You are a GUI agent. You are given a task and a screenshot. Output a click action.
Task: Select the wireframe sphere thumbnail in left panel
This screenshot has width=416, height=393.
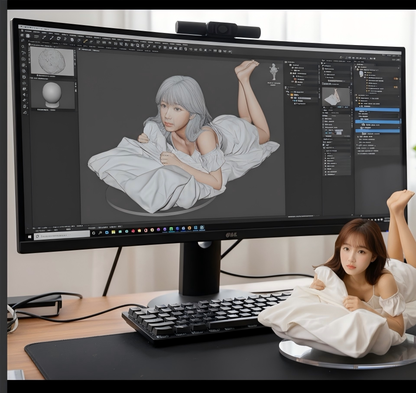(x=52, y=62)
